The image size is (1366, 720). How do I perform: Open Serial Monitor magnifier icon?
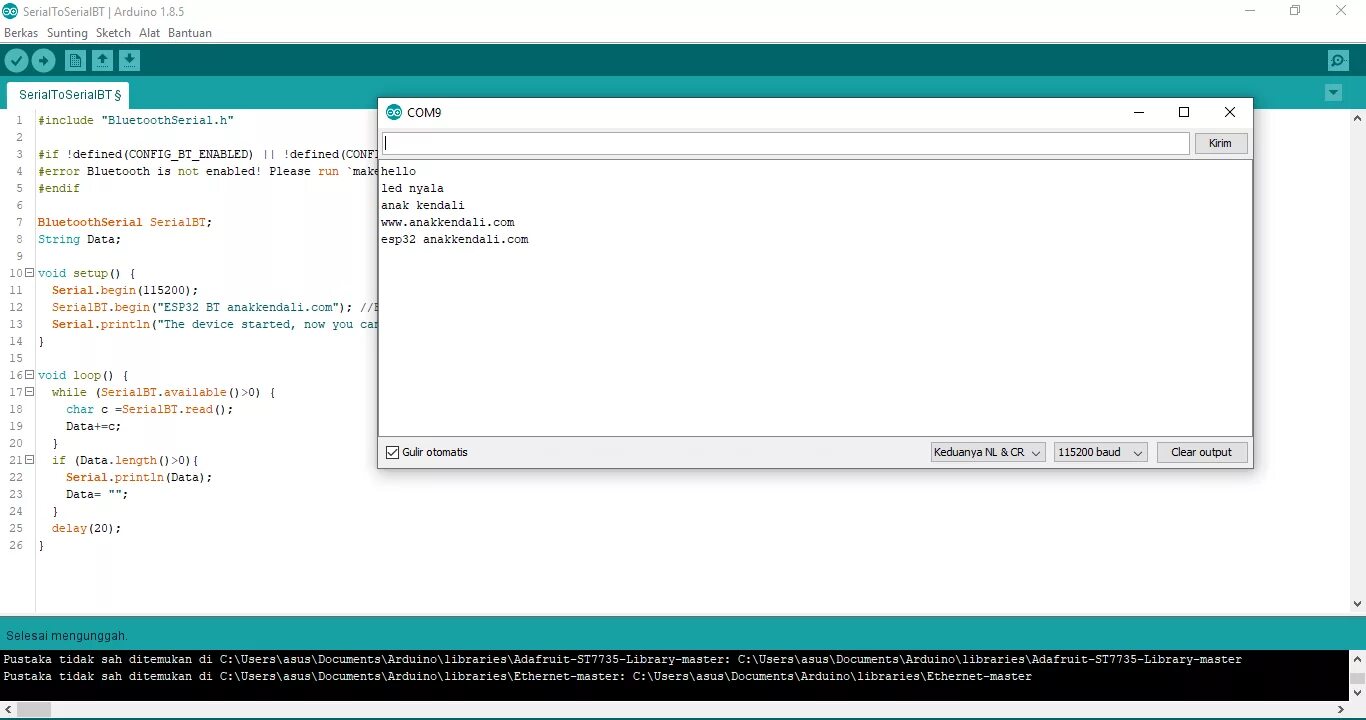pyautogui.click(x=1338, y=61)
